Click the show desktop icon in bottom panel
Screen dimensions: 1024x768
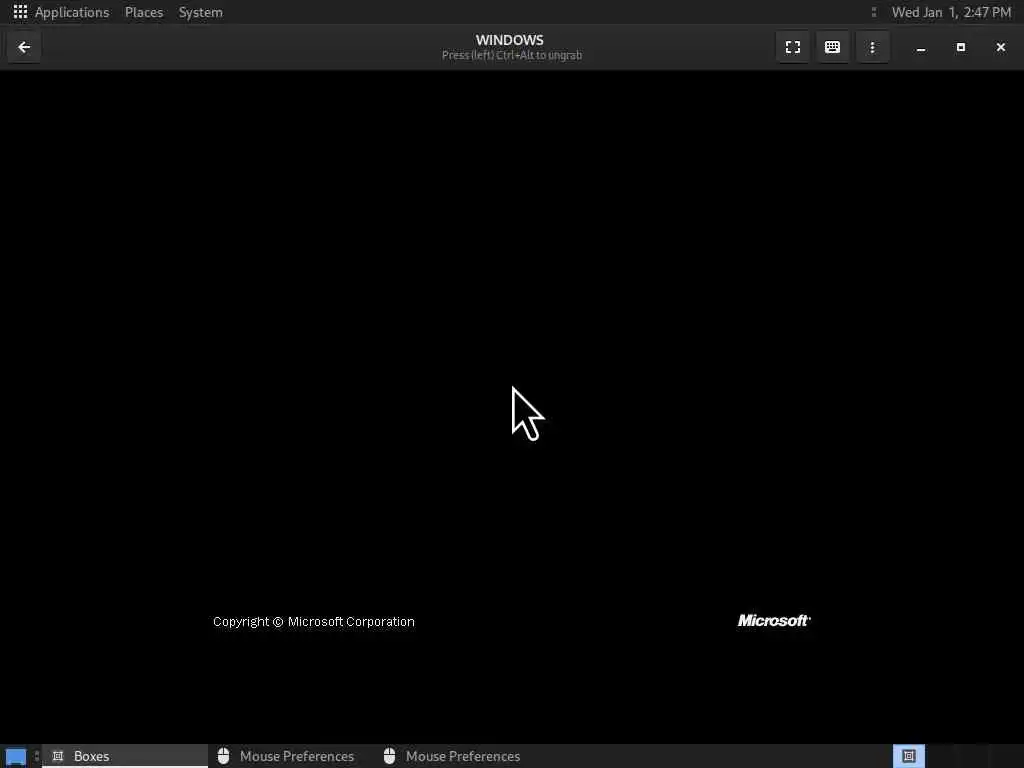coord(16,756)
